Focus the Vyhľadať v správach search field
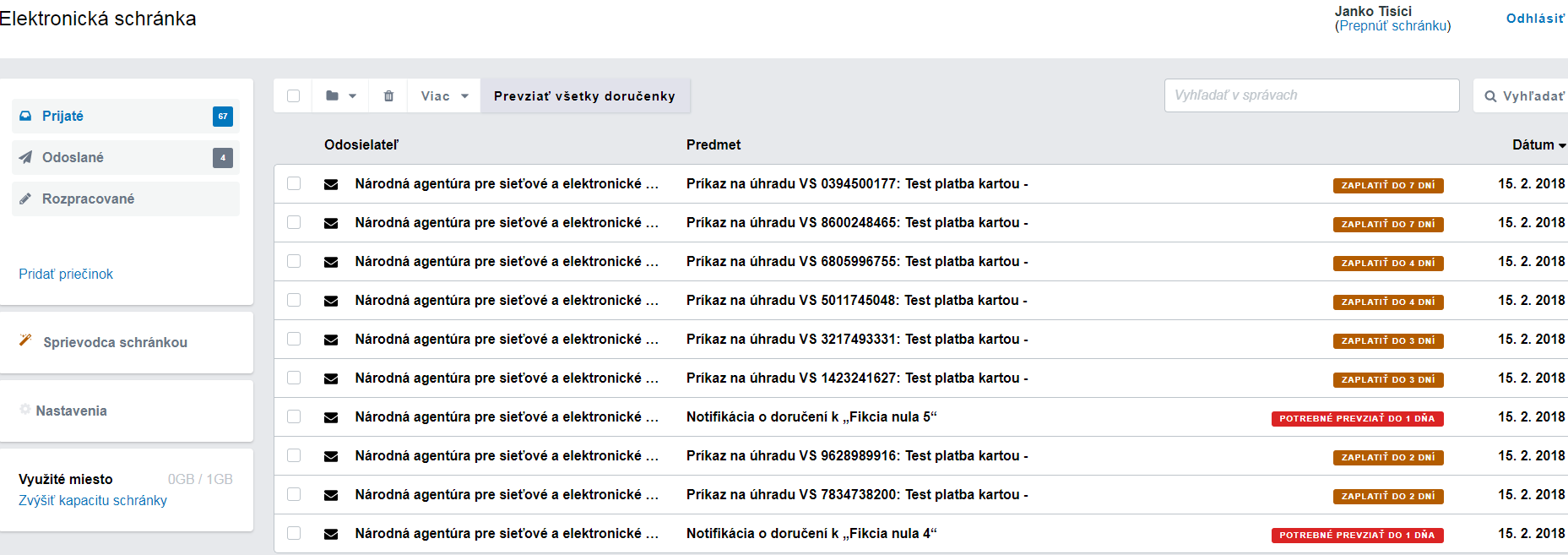The height and width of the screenshot is (555, 1568). coord(1311,95)
